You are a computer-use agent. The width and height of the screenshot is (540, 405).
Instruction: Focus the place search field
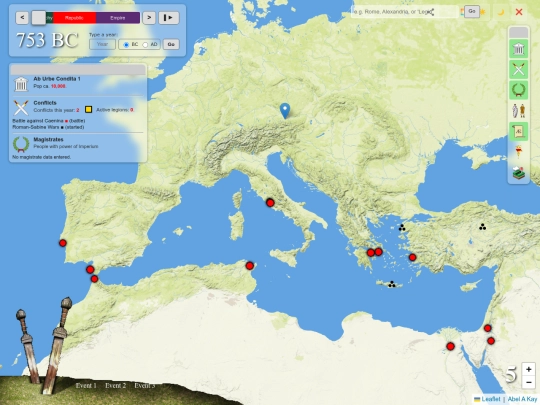pos(405,12)
